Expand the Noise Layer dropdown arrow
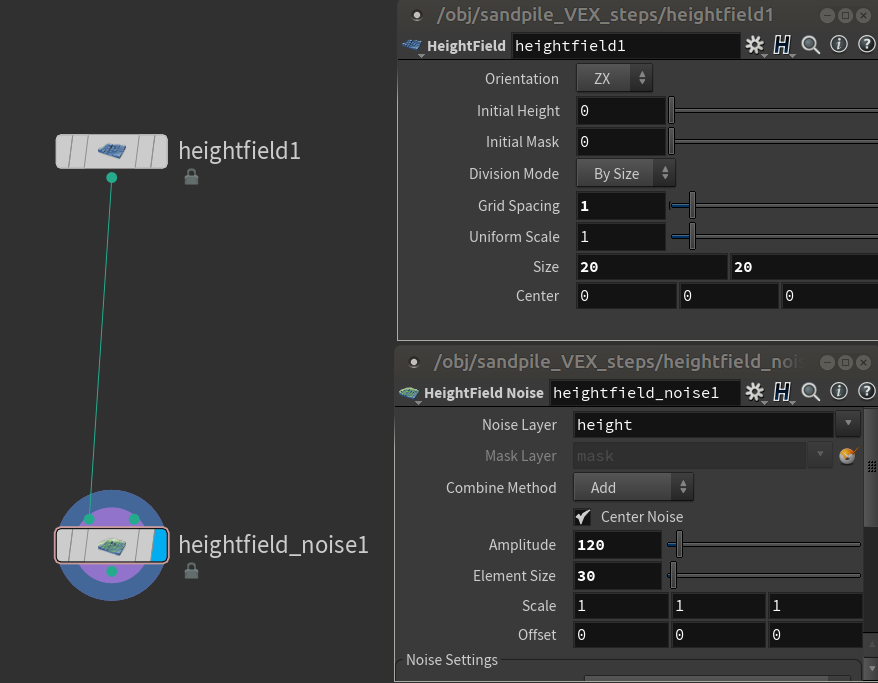The width and height of the screenshot is (878, 683). click(847, 424)
